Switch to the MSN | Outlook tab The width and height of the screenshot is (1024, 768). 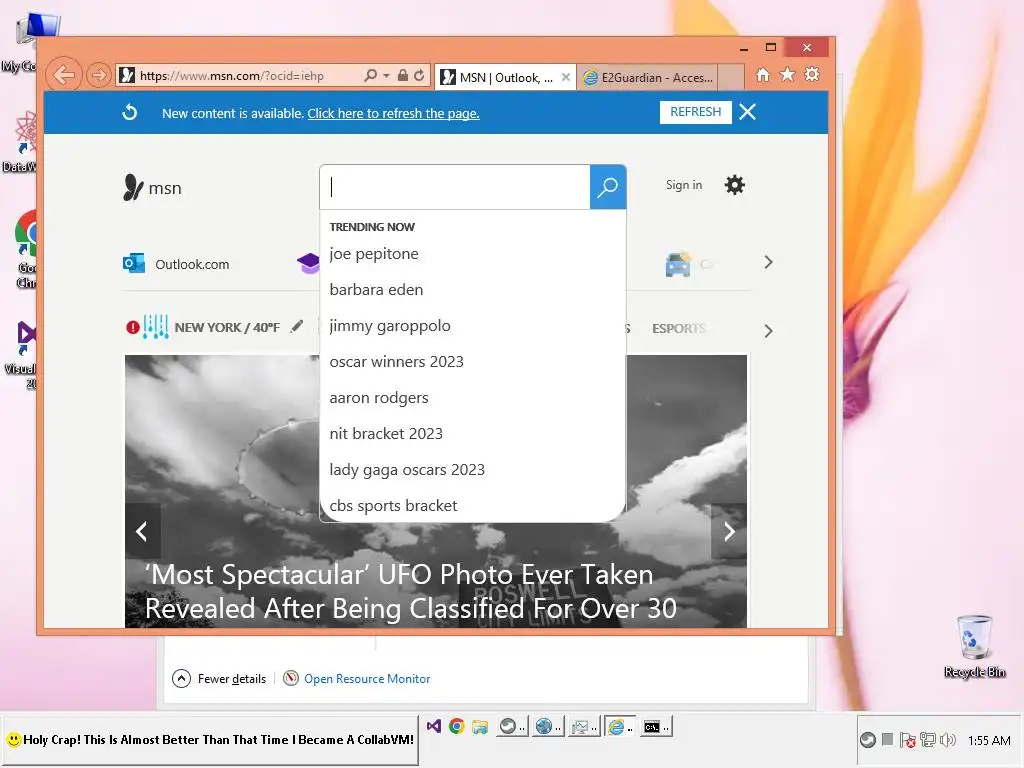tap(496, 77)
